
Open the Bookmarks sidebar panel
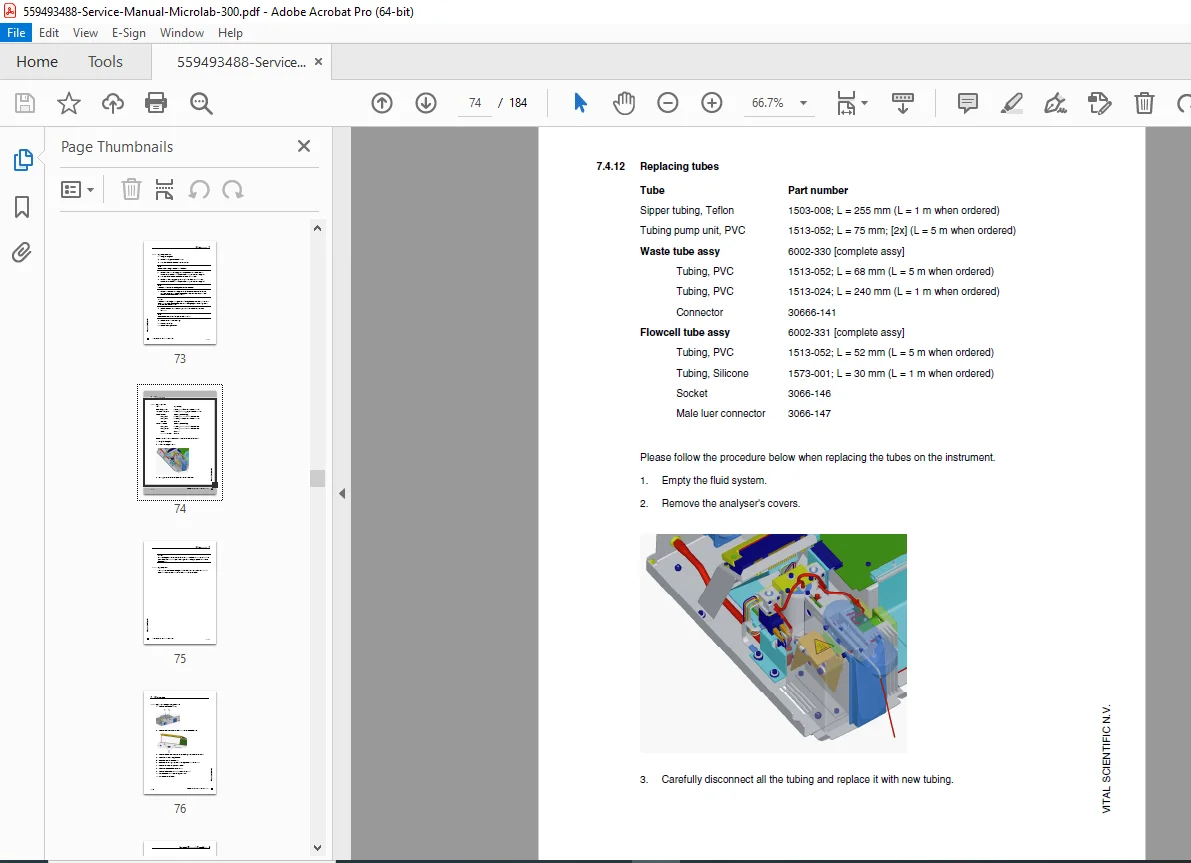[22, 207]
